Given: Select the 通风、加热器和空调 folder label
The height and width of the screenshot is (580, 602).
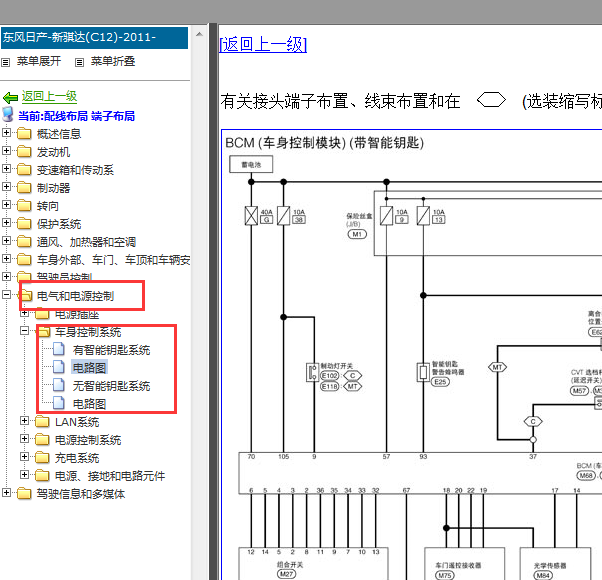Looking at the screenshot, I should pos(86,242).
